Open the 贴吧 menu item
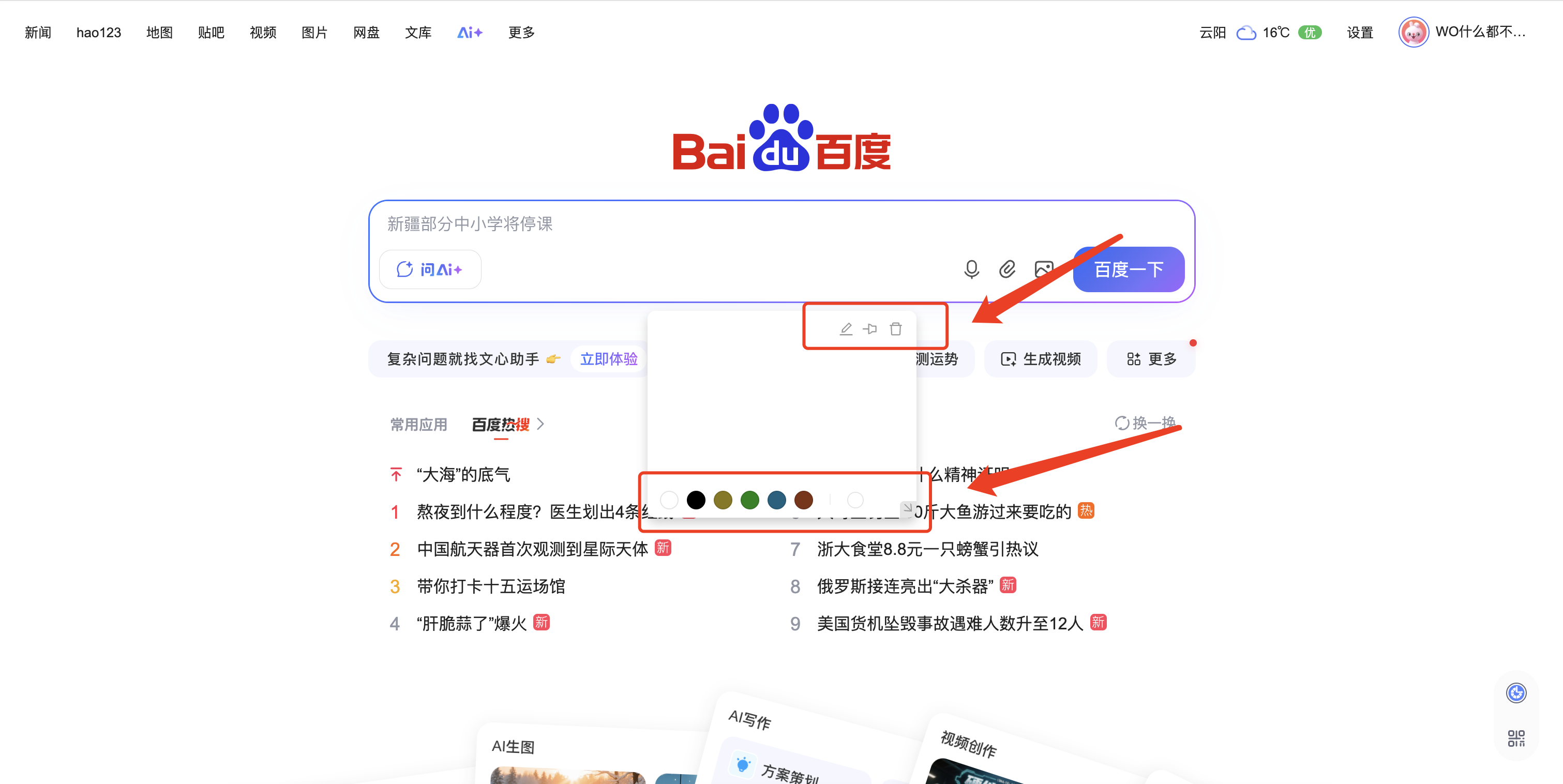The height and width of the screenshot is (784, 1563). [211, 32]
